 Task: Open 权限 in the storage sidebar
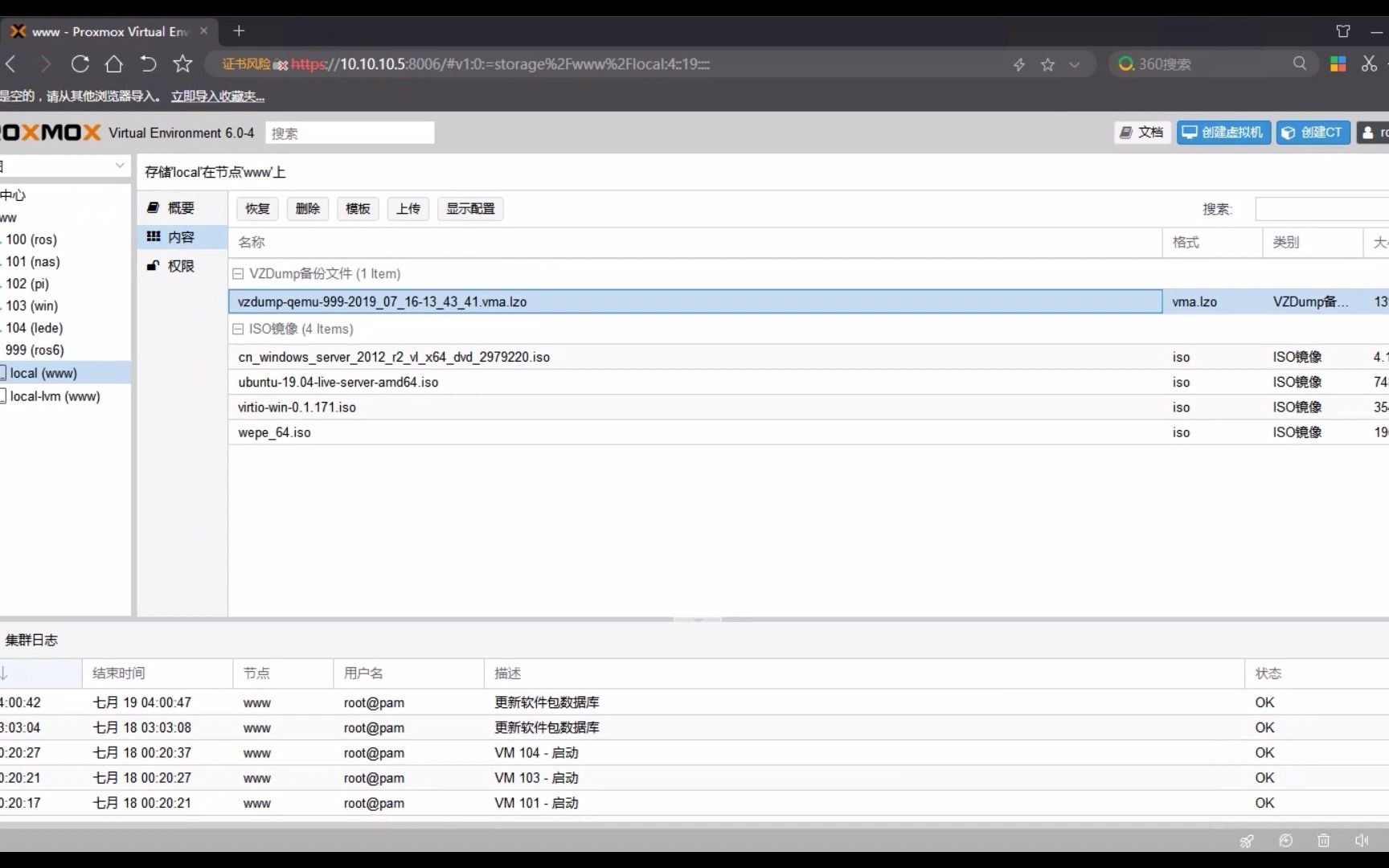180,265
